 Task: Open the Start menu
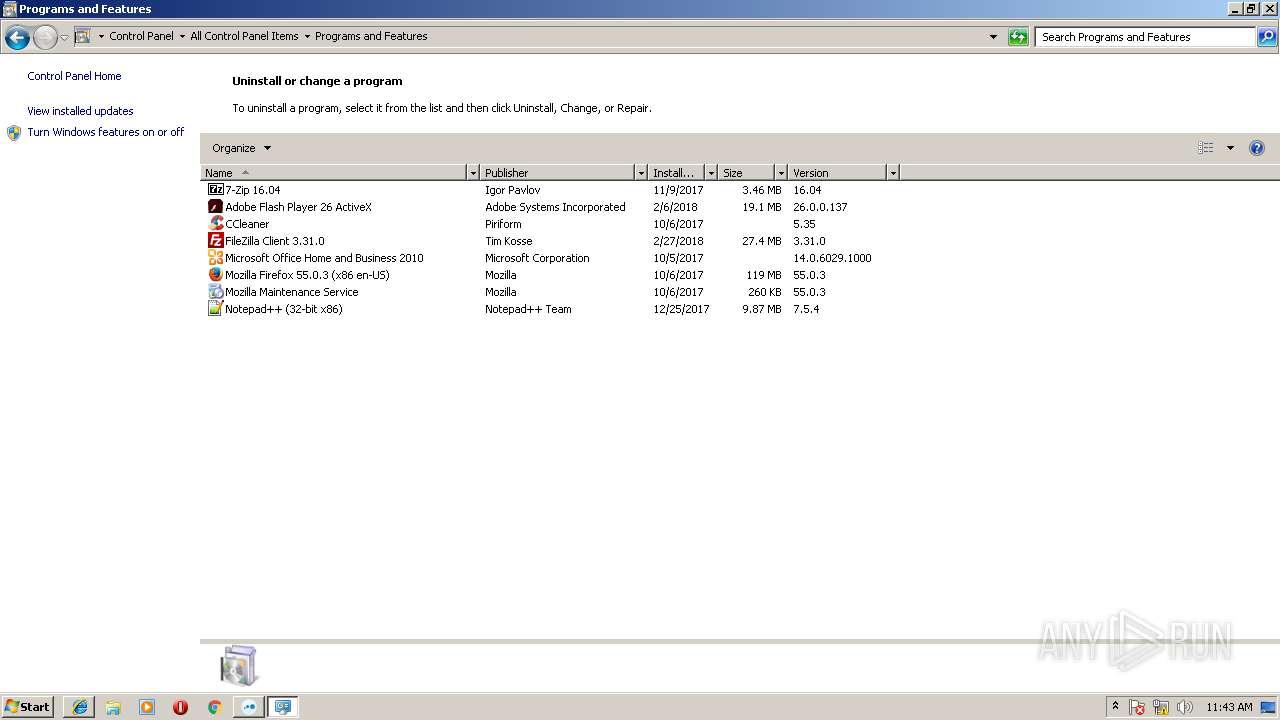[x=28, y=707]
